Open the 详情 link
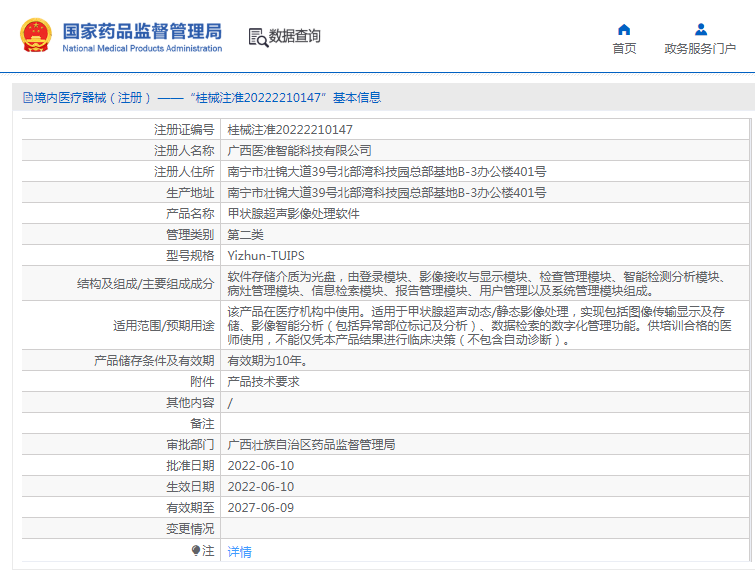Screen dimensions: 755x570 click(239, 552)
